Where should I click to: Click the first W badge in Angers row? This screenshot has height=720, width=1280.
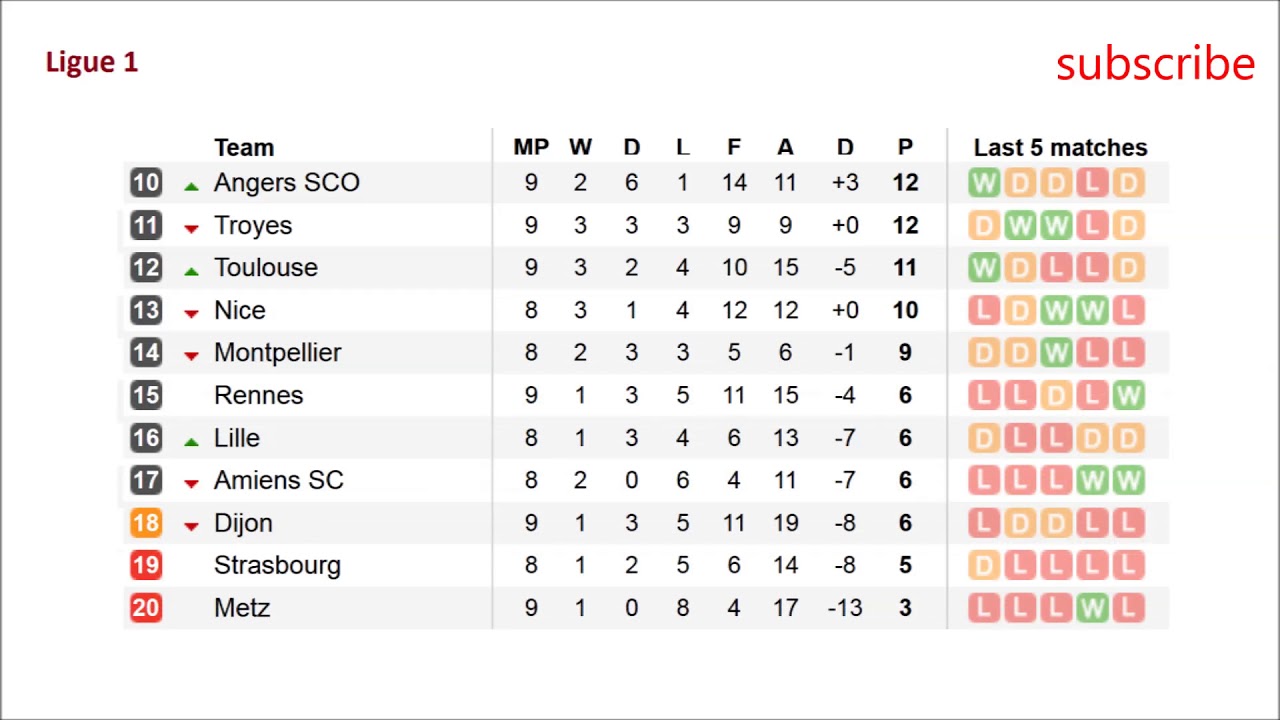tap(984, 183)
